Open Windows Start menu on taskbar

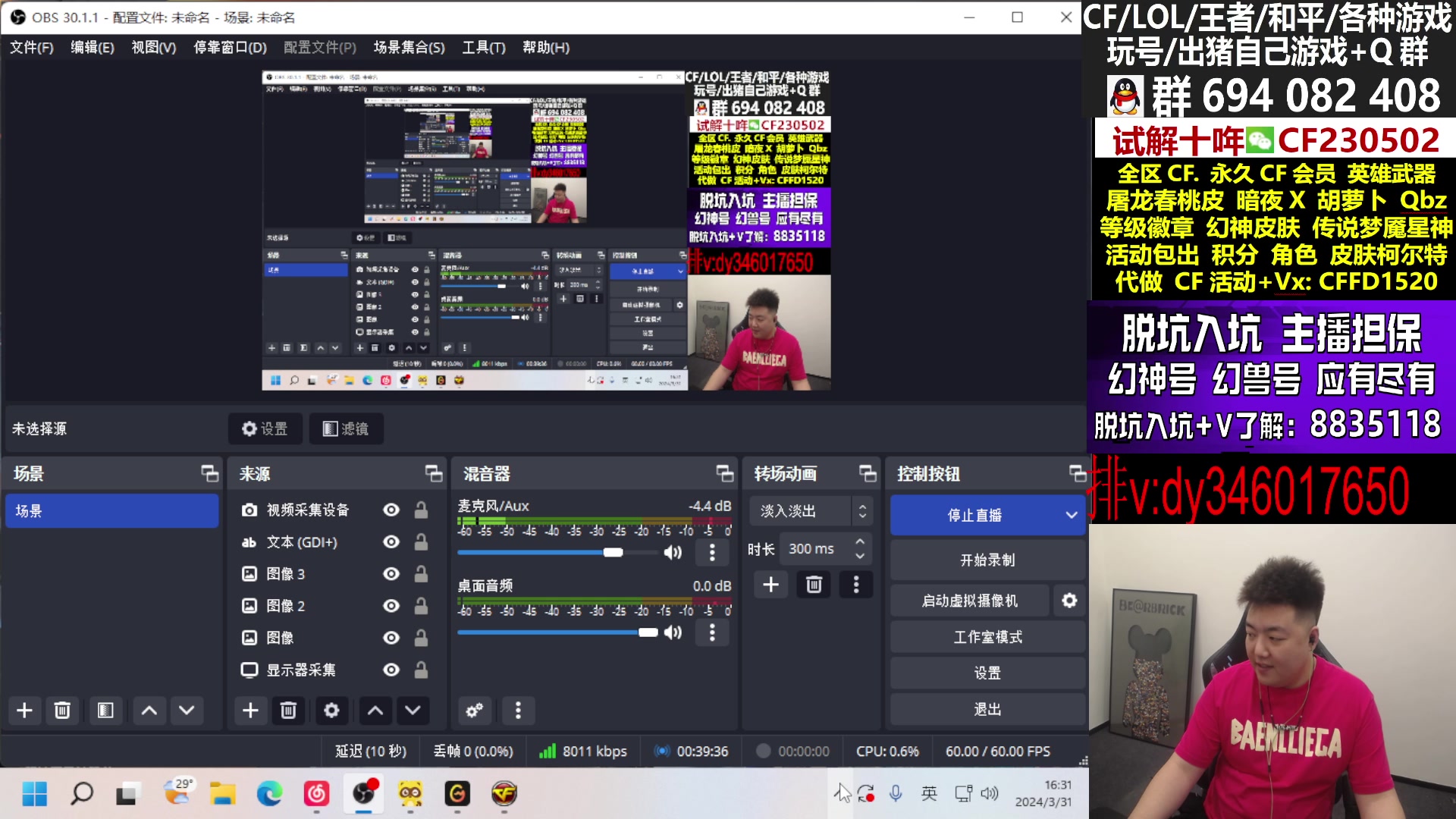tap(35, 794)
